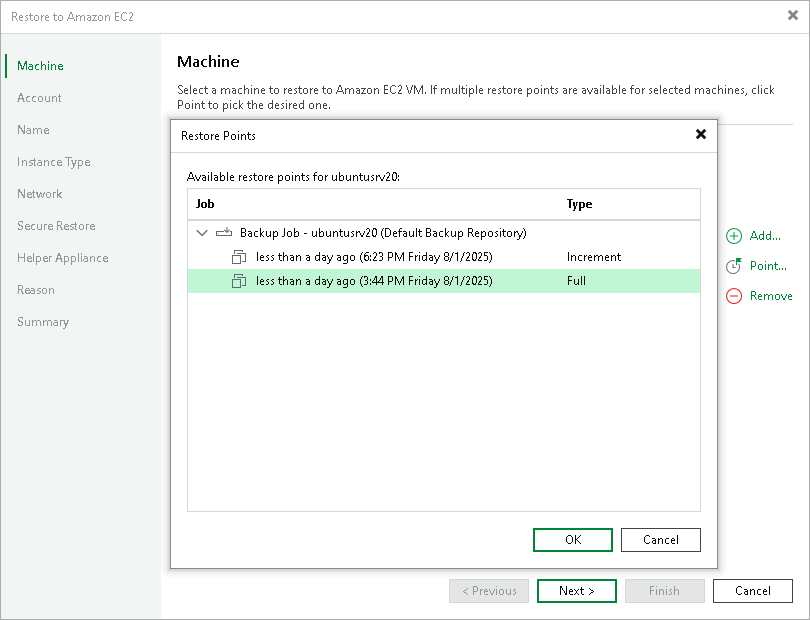The image size is (810, 620).
Task: Click the Point... link
Action: click(768, 266)
